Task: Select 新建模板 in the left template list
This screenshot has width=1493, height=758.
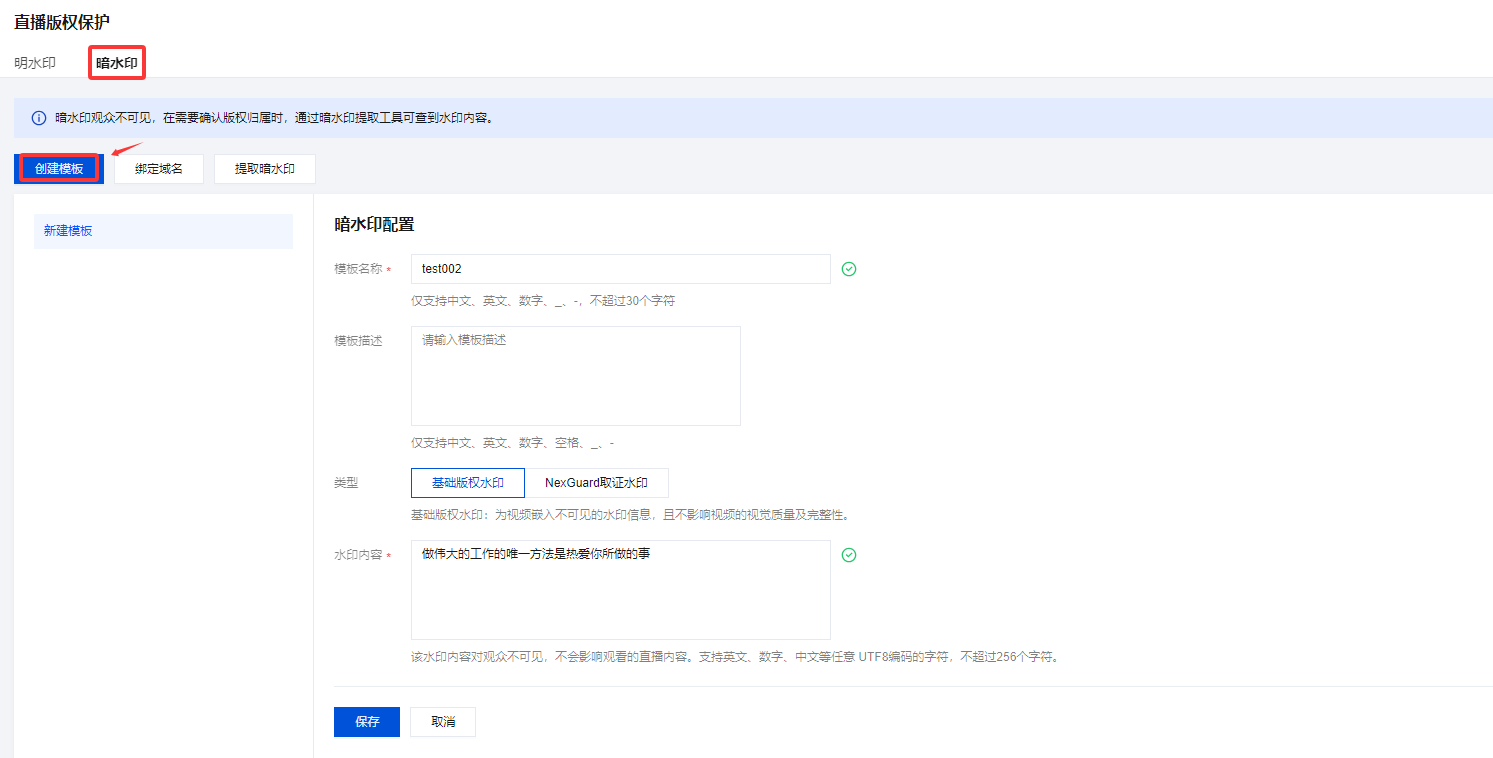Action: point(163,231)
